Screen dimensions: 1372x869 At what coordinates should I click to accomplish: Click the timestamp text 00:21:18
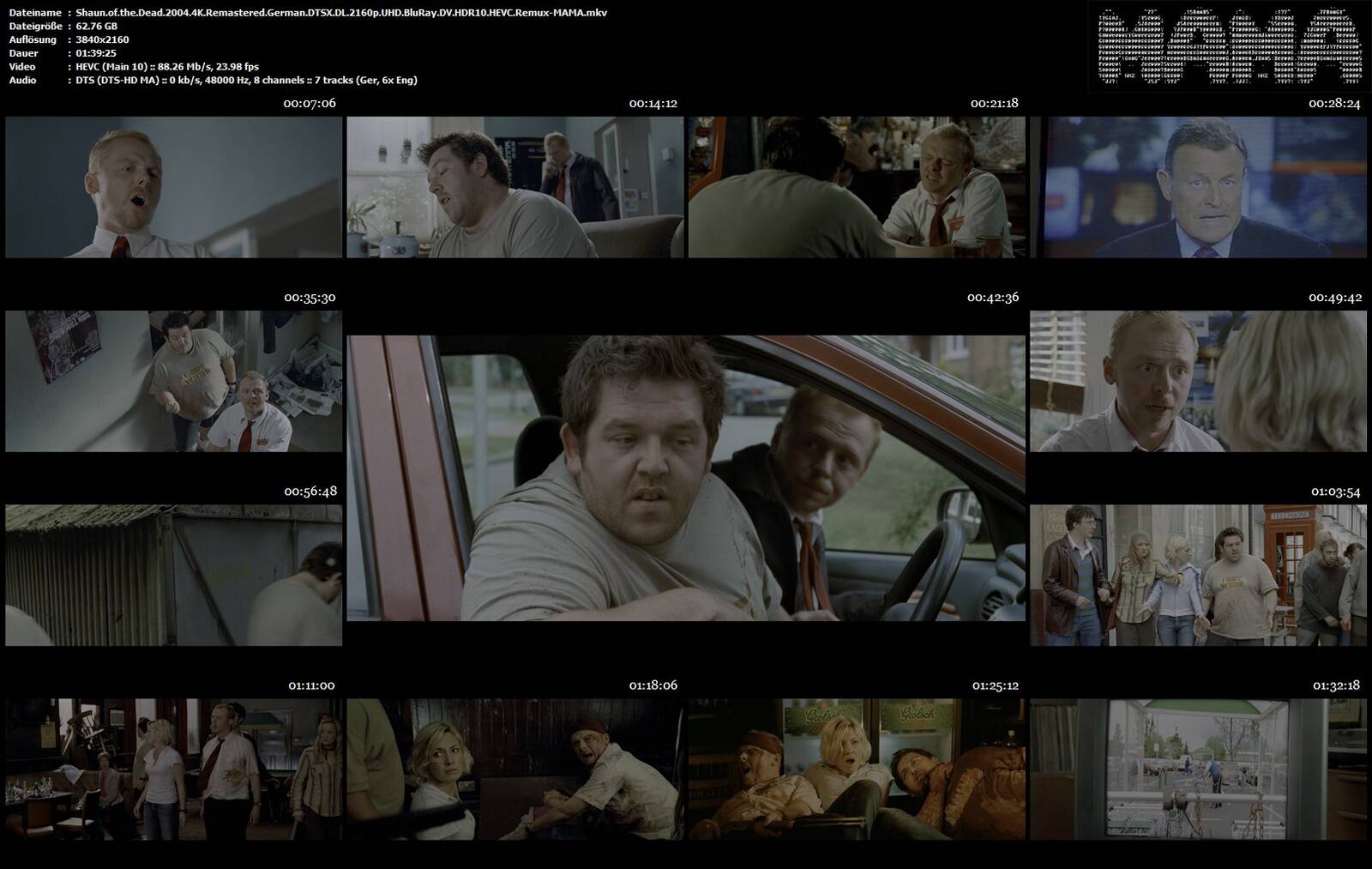[x=995, y=104]
